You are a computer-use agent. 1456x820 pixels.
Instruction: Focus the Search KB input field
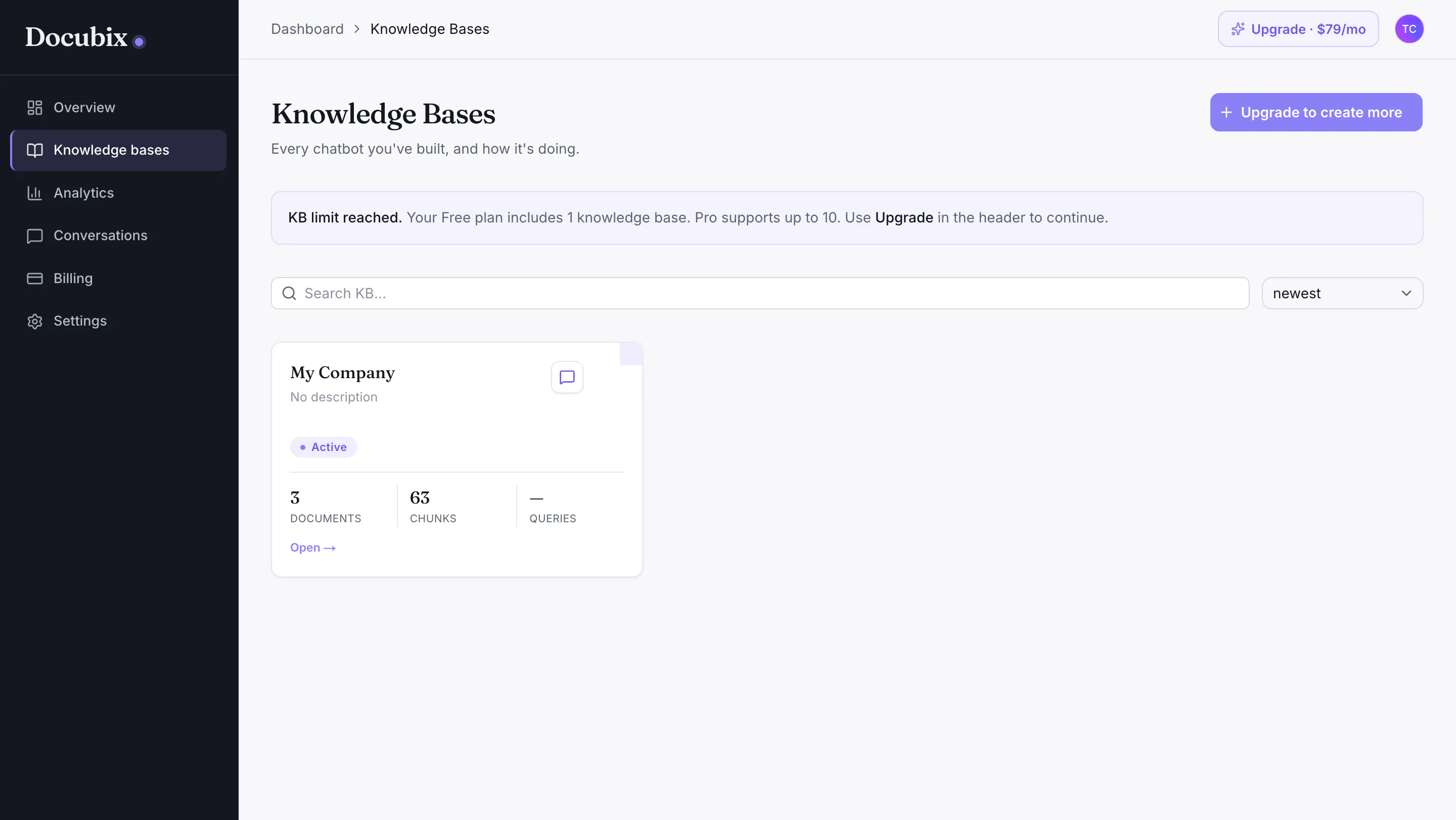[760, 293]
